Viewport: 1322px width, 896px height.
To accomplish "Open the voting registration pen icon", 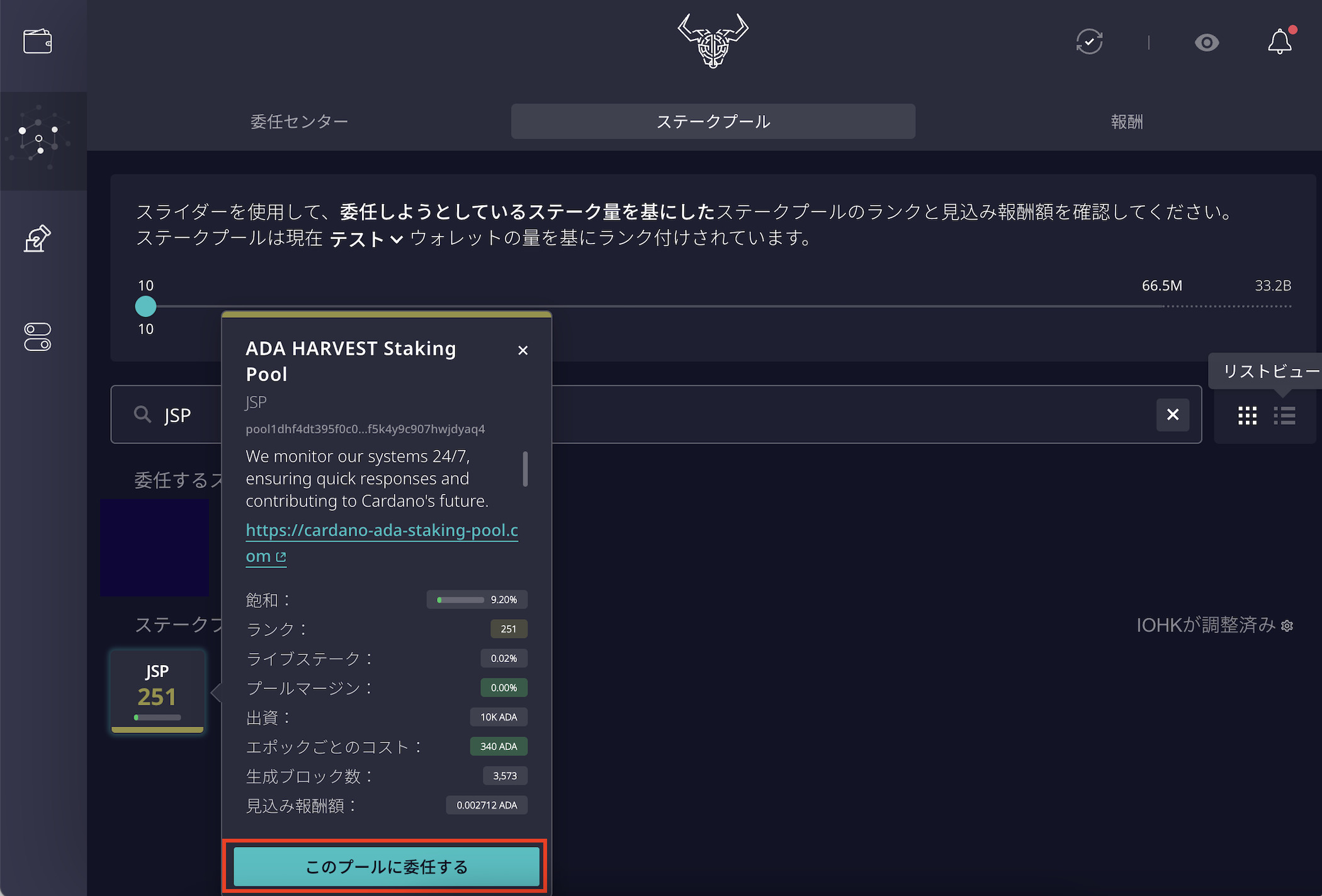I will (37, 238).
